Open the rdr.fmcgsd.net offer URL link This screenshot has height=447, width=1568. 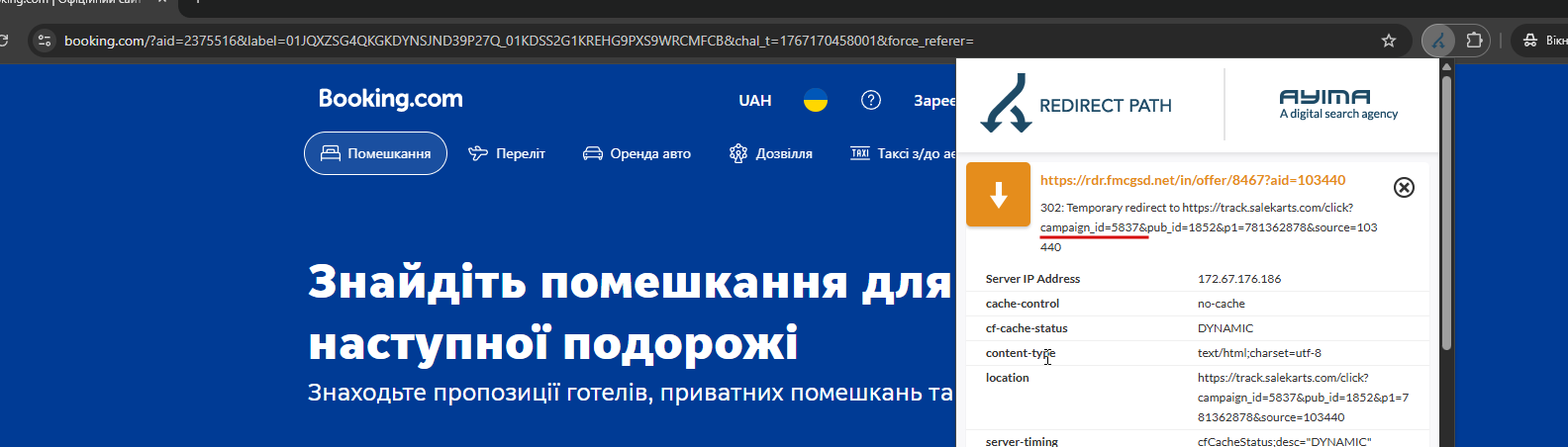(x=1193, y=180)
